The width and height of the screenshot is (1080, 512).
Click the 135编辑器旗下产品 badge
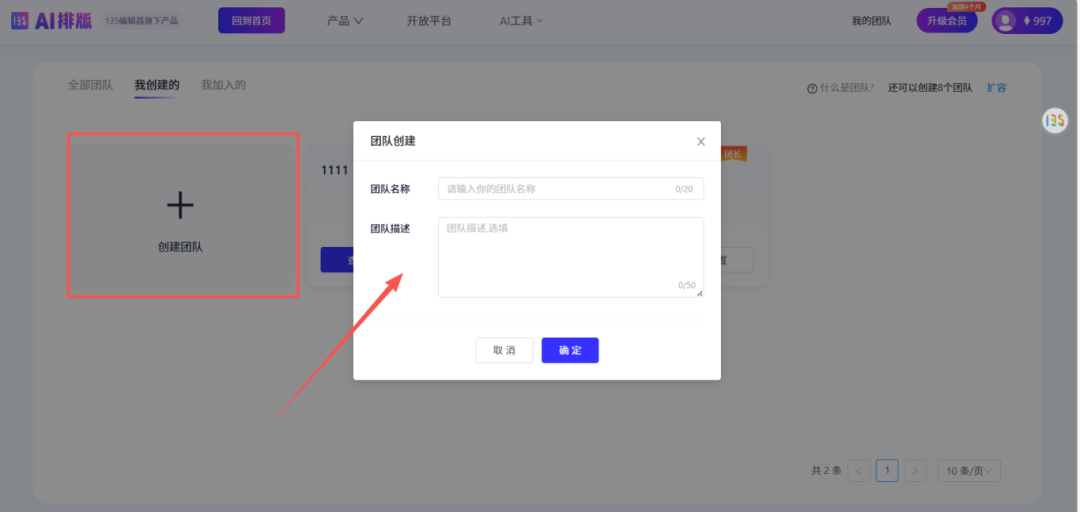(x=142, y=21)
